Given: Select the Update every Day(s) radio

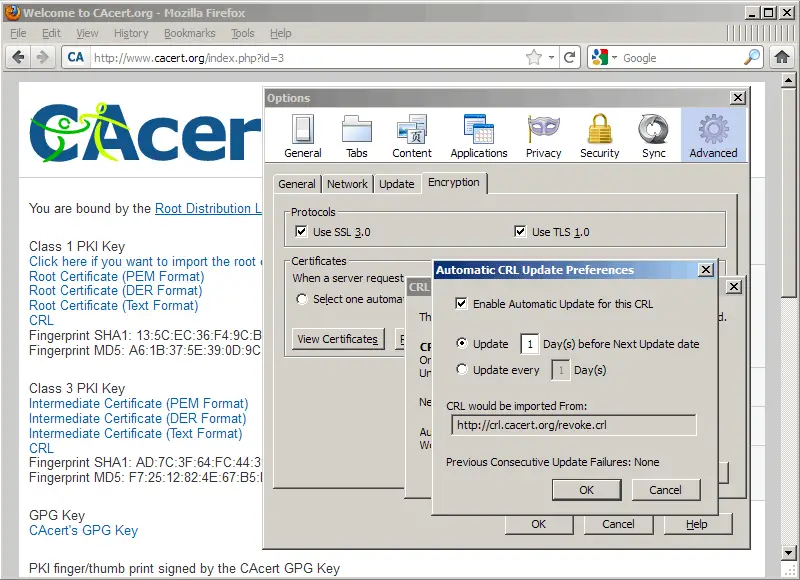Looking at the screenshot, I should click(x=461, y=369).
